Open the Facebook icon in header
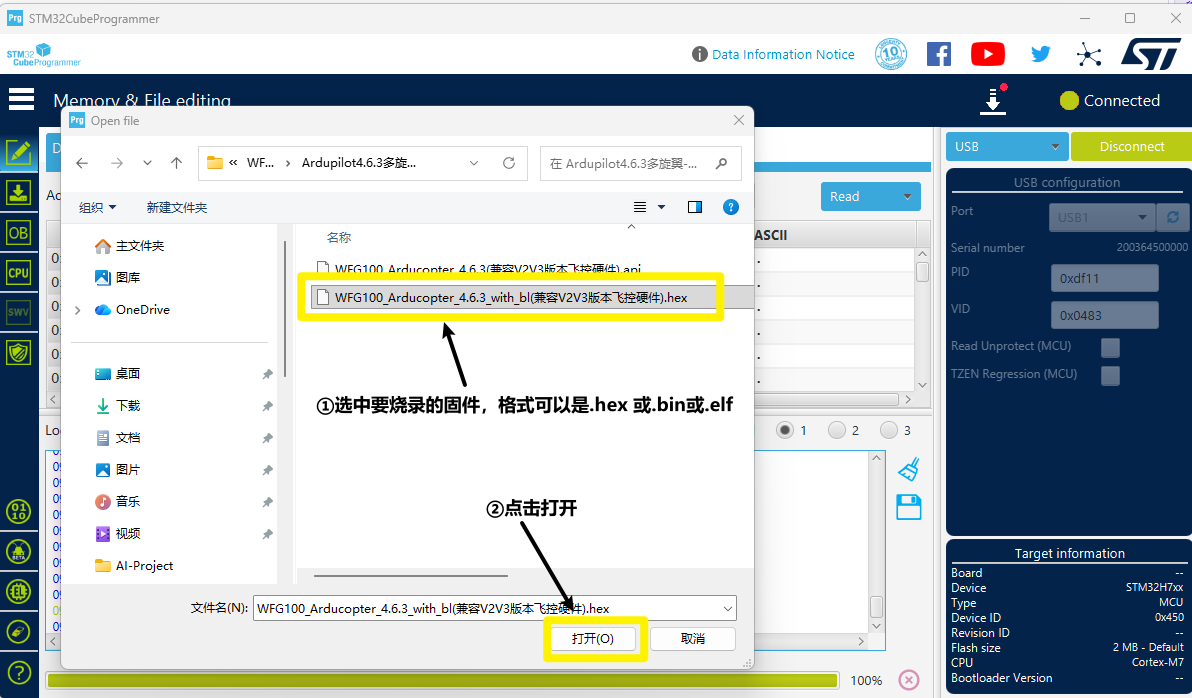The height and width of the screenshot is (698, 1192). (x=939, y=54)
